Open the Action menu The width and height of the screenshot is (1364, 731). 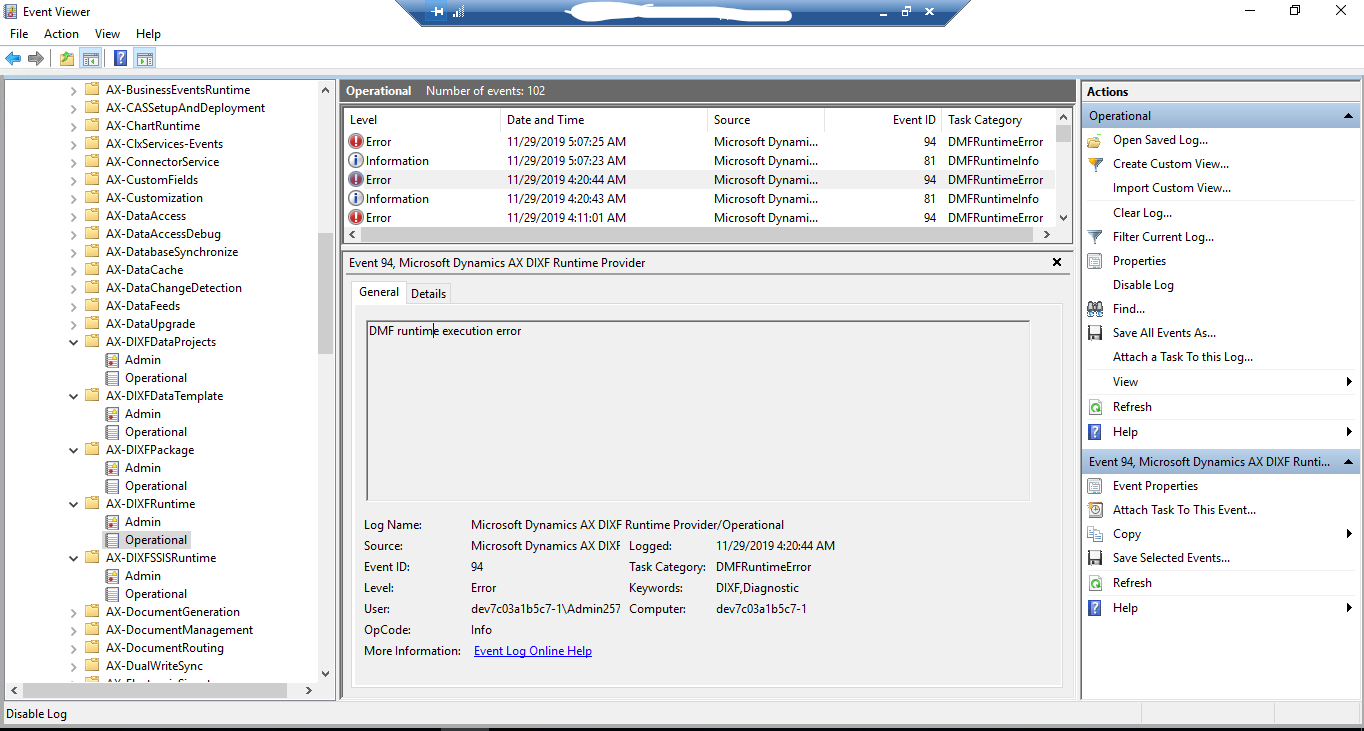pos(61,34)
